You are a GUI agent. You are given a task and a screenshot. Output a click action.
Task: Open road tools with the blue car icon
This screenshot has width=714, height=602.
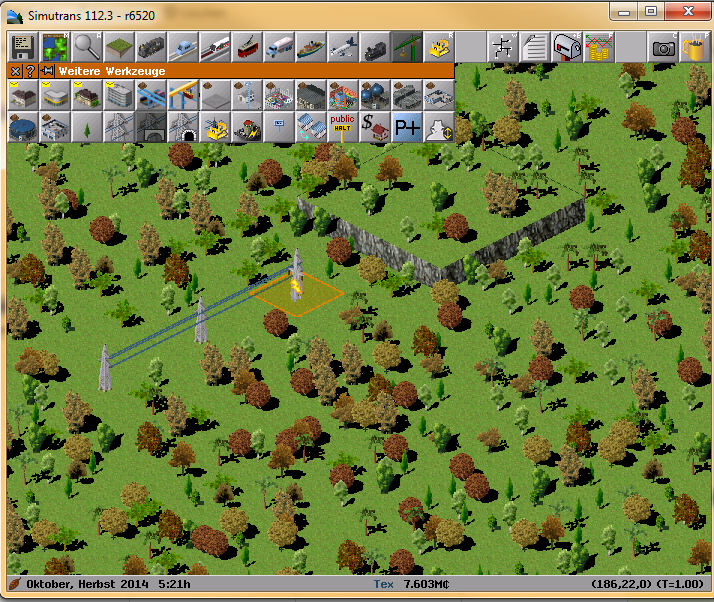click(x=183, y=47)
